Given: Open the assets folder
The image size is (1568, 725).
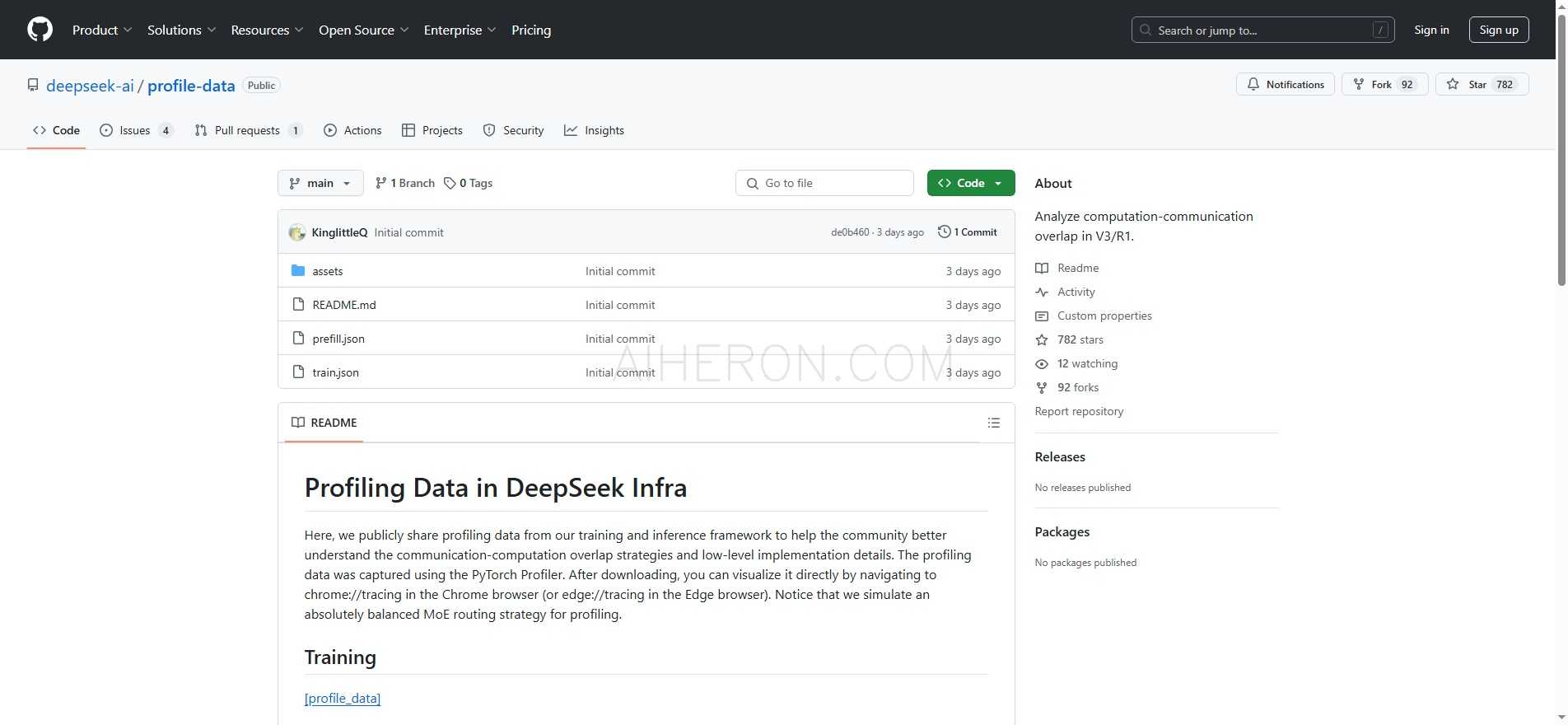Looking at the screenshot, I should (x=328, y=271).
